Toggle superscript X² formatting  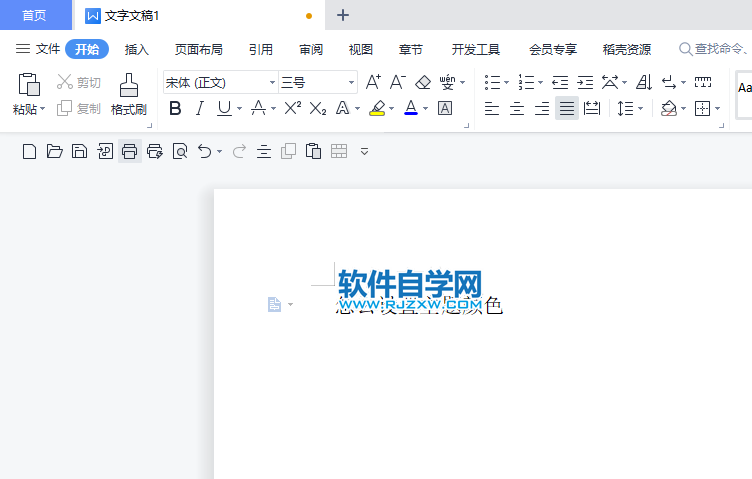point(293,108)
